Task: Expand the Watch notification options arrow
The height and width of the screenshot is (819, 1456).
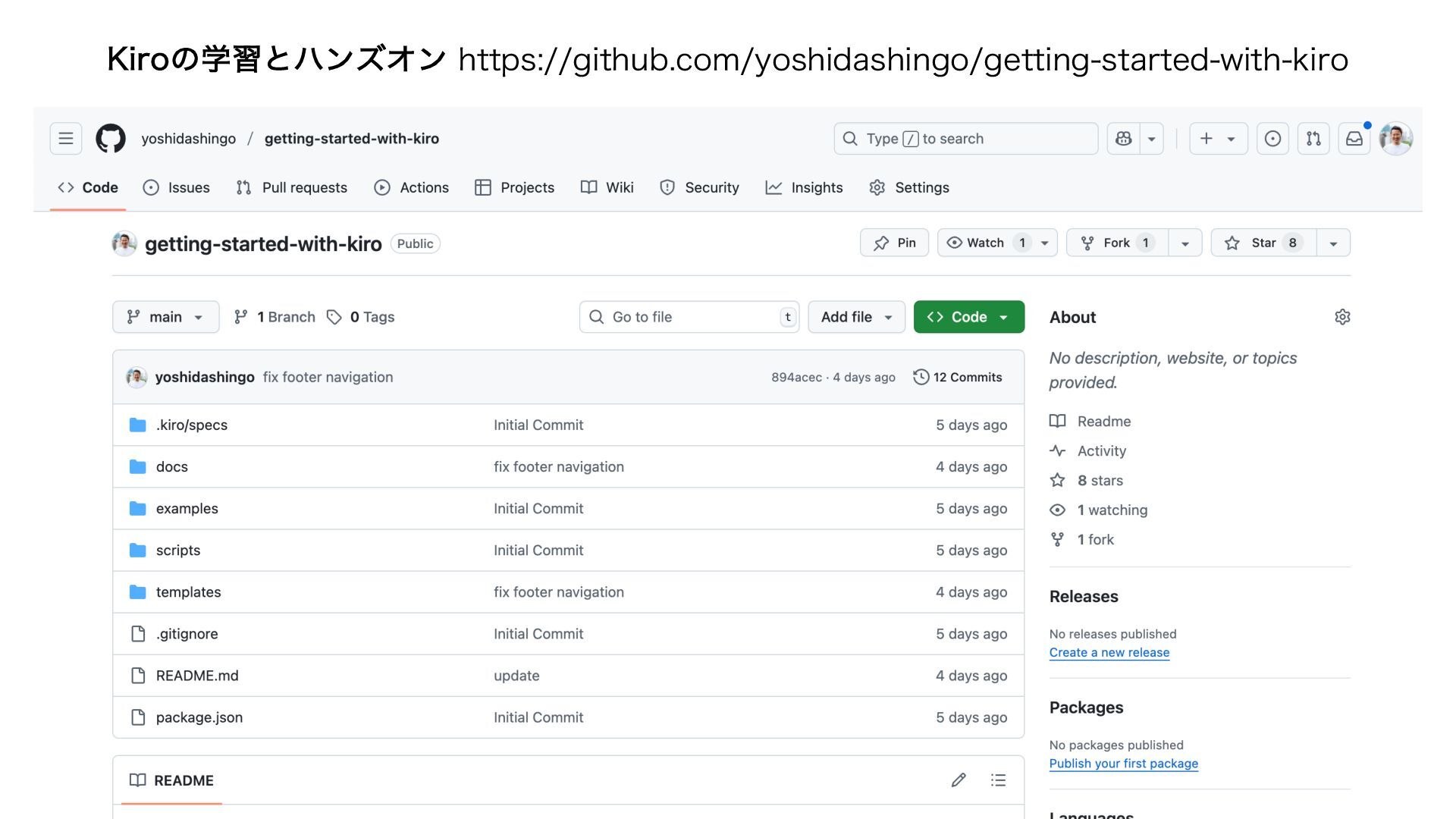Action: pyautogui.click(x=1045, y=243)
